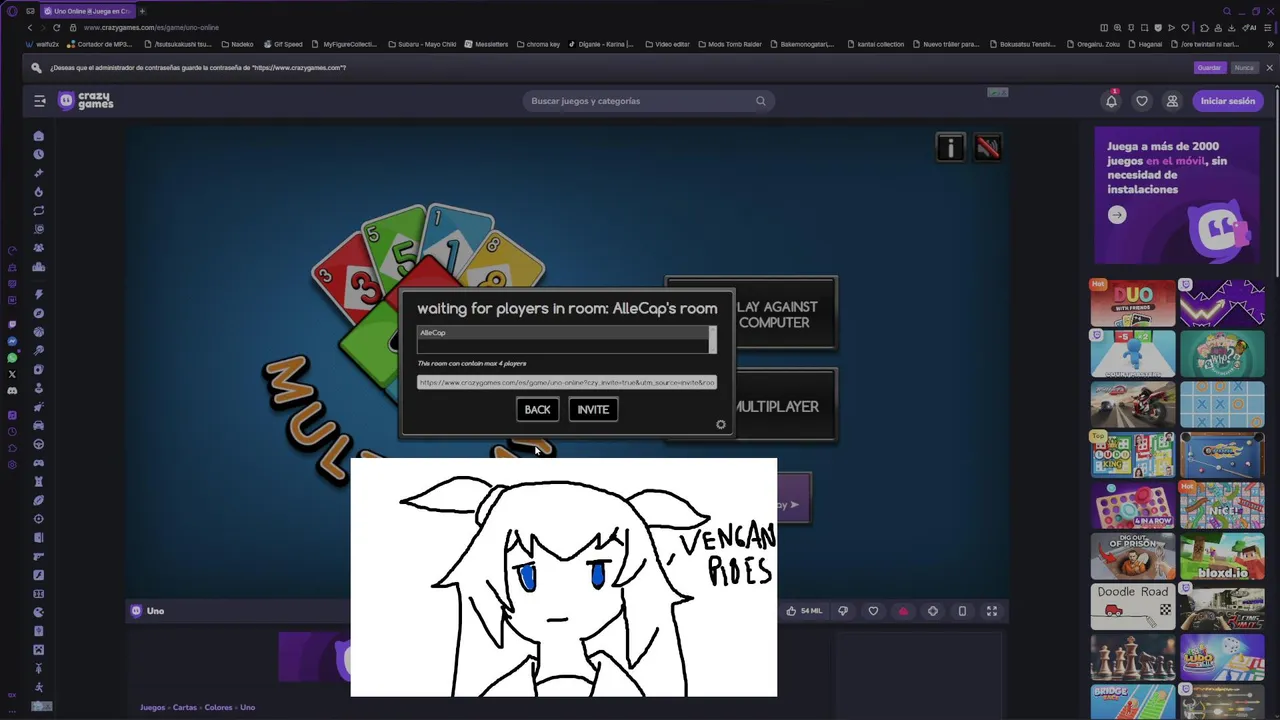The height and width of the screenshot is (720, 1280).
Task: Open the Discord icon in Opera sidebar
Action: [12, 391]
